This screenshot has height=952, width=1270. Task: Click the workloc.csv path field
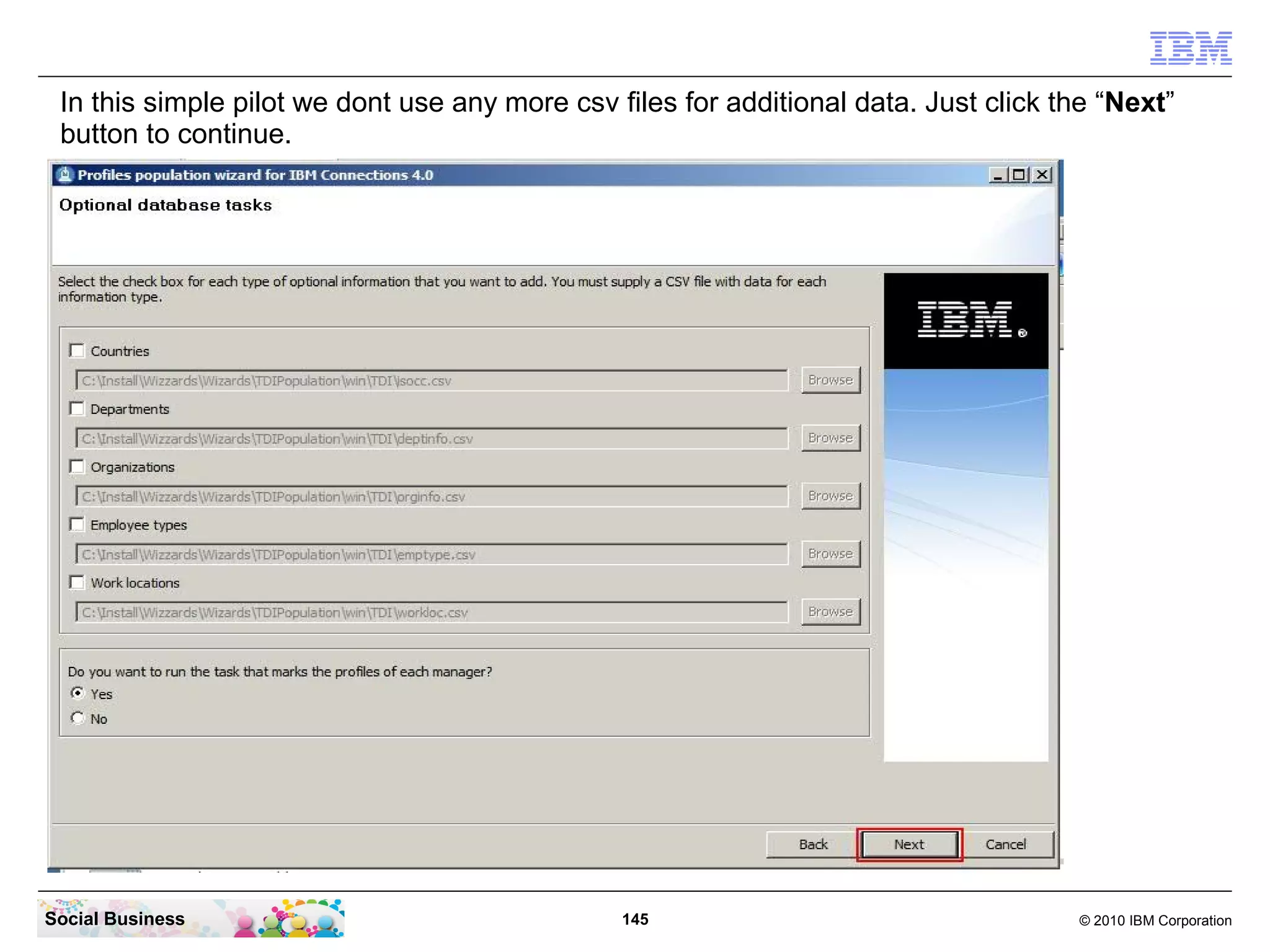point(432,612)
